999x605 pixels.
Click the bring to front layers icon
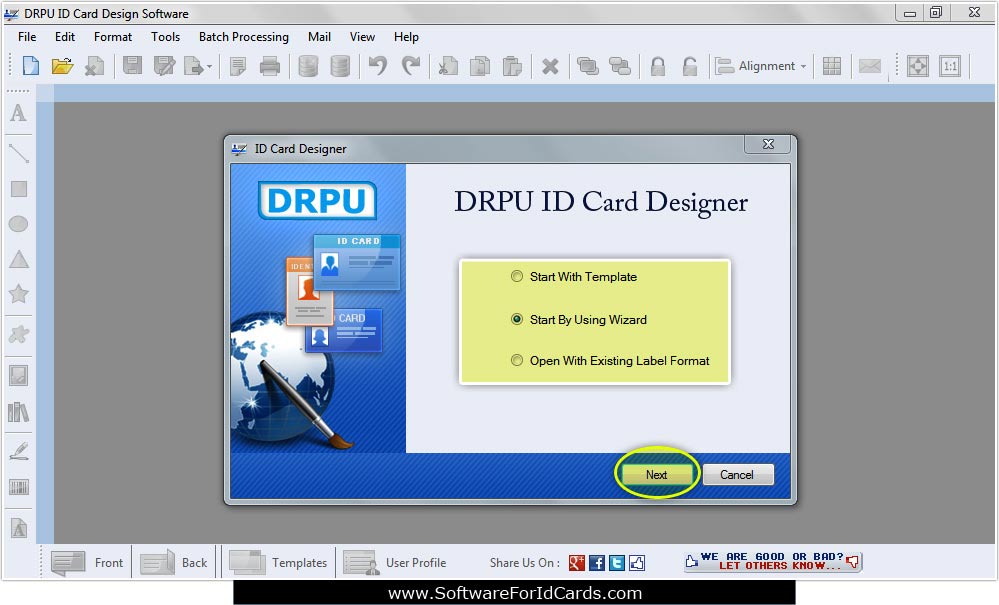pos(587,66)
